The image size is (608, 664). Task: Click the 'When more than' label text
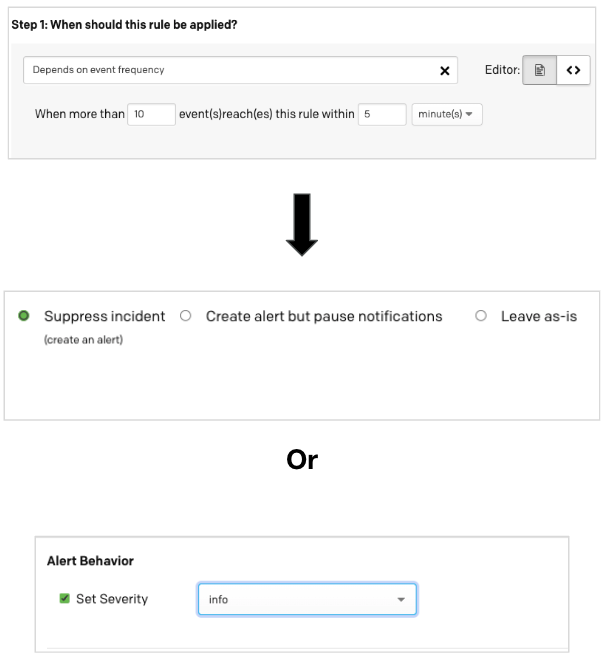[x=79, y=114]
